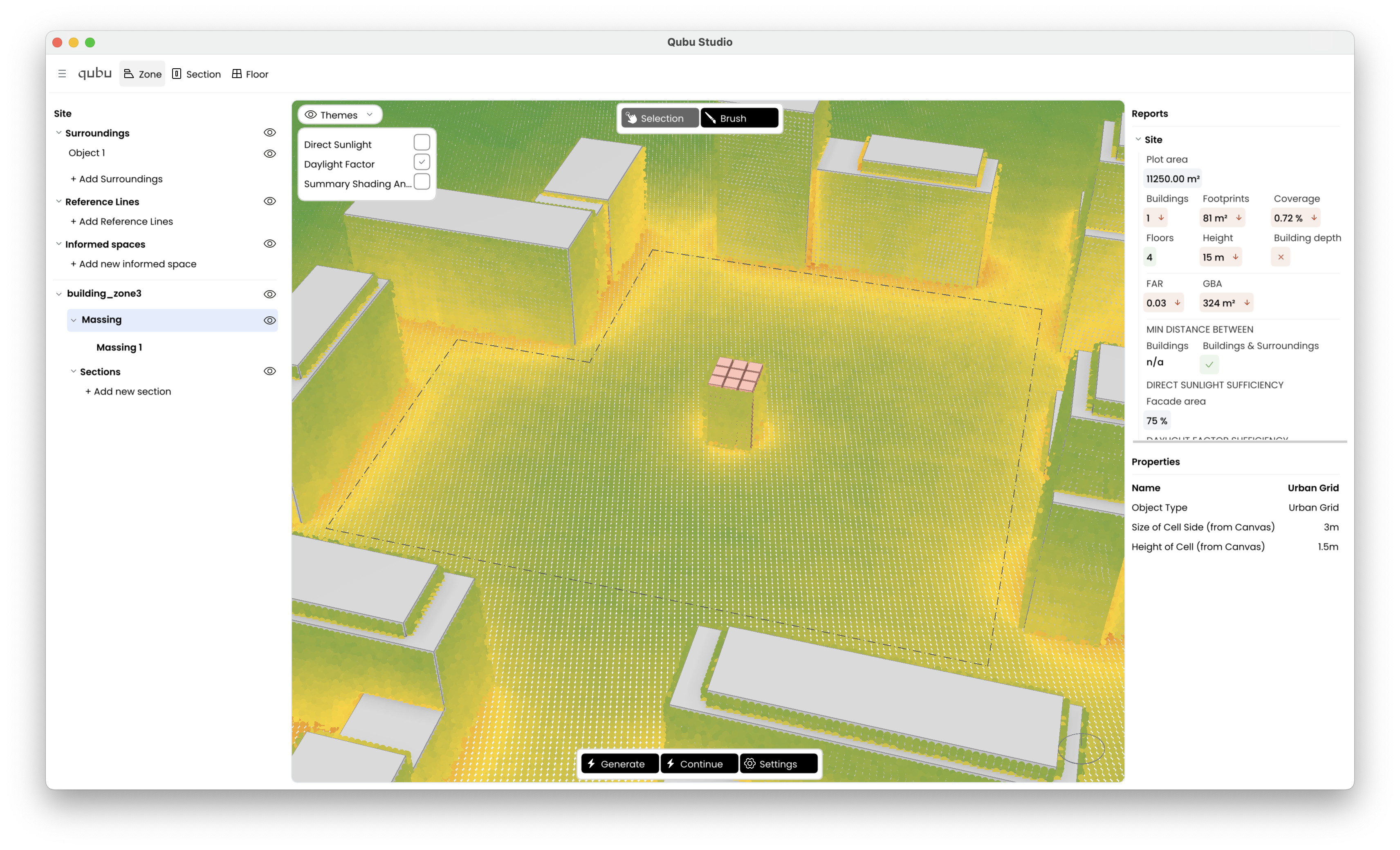Select the Massing 1 tree item

119,347
